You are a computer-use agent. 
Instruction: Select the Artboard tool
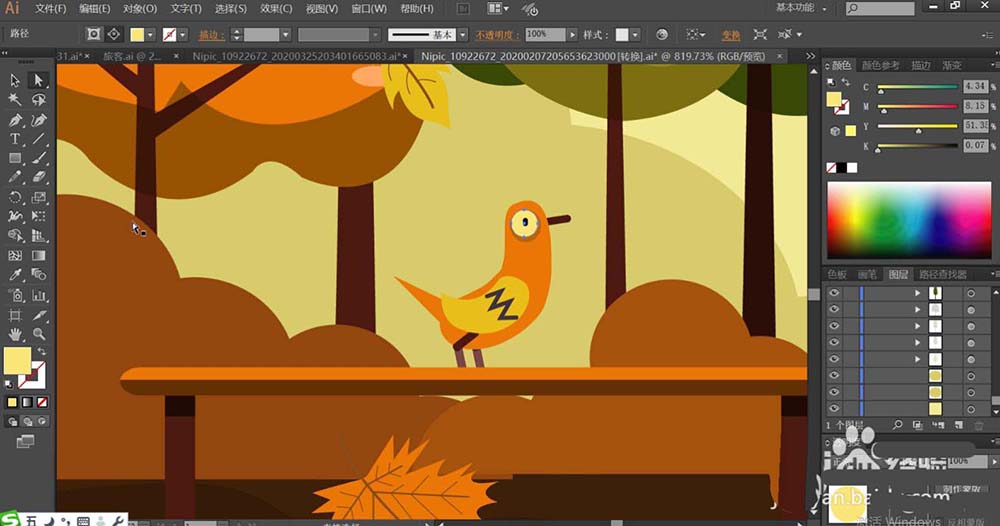pos(15,315)
